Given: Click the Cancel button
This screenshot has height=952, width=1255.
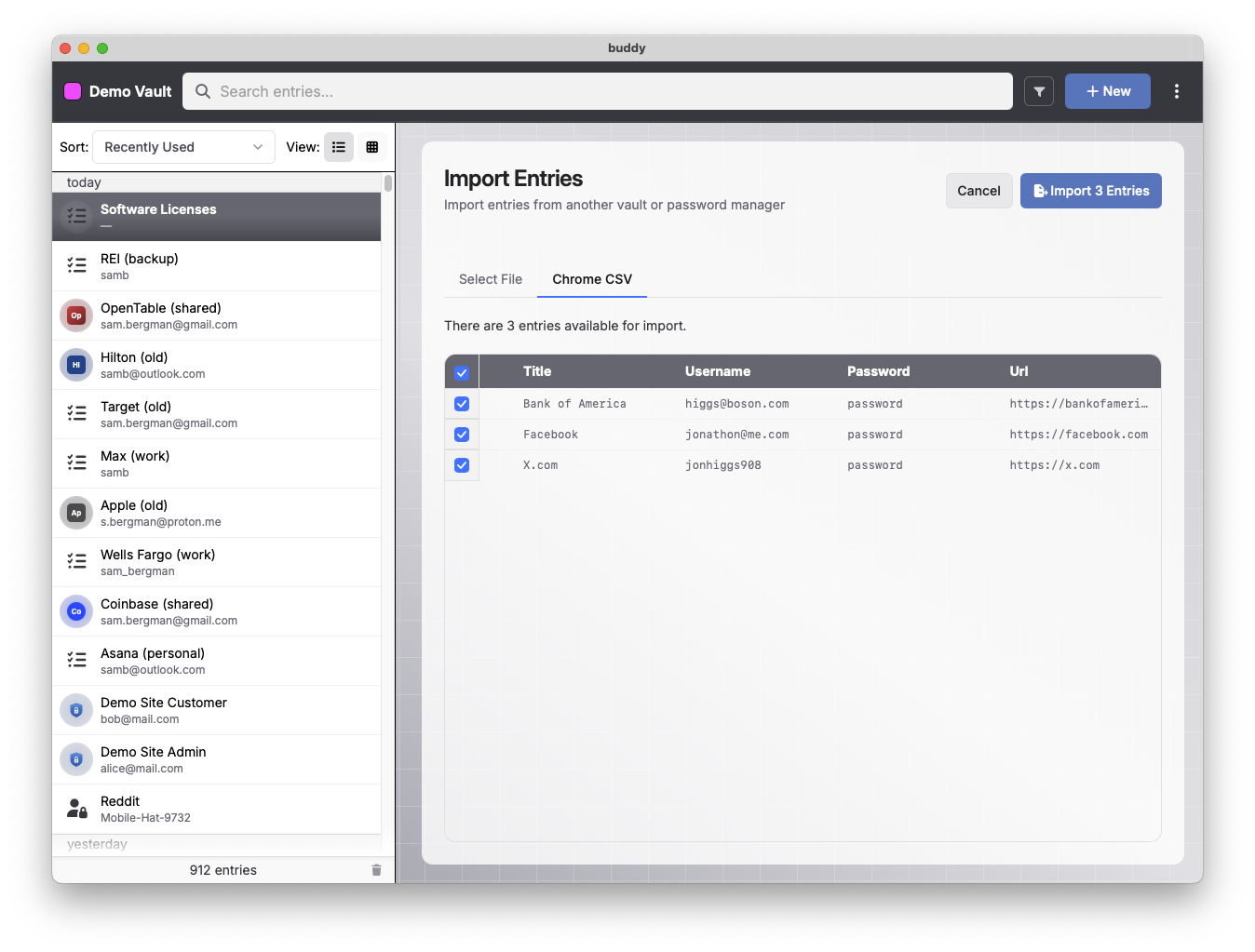Looking at the screenshot, I should pyautogui.click(x=978, y=191).
